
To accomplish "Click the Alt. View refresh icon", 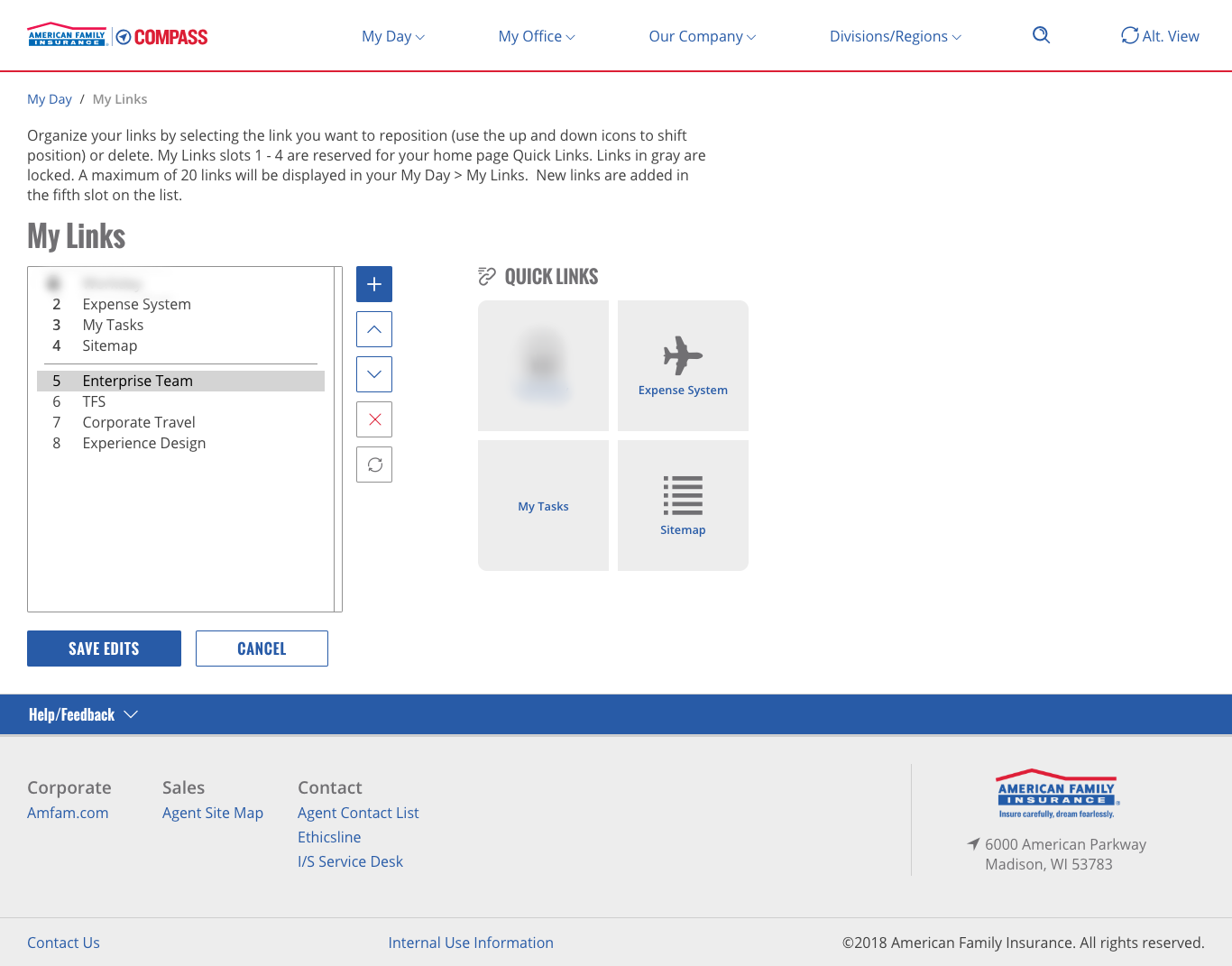I will (1129, 35).
